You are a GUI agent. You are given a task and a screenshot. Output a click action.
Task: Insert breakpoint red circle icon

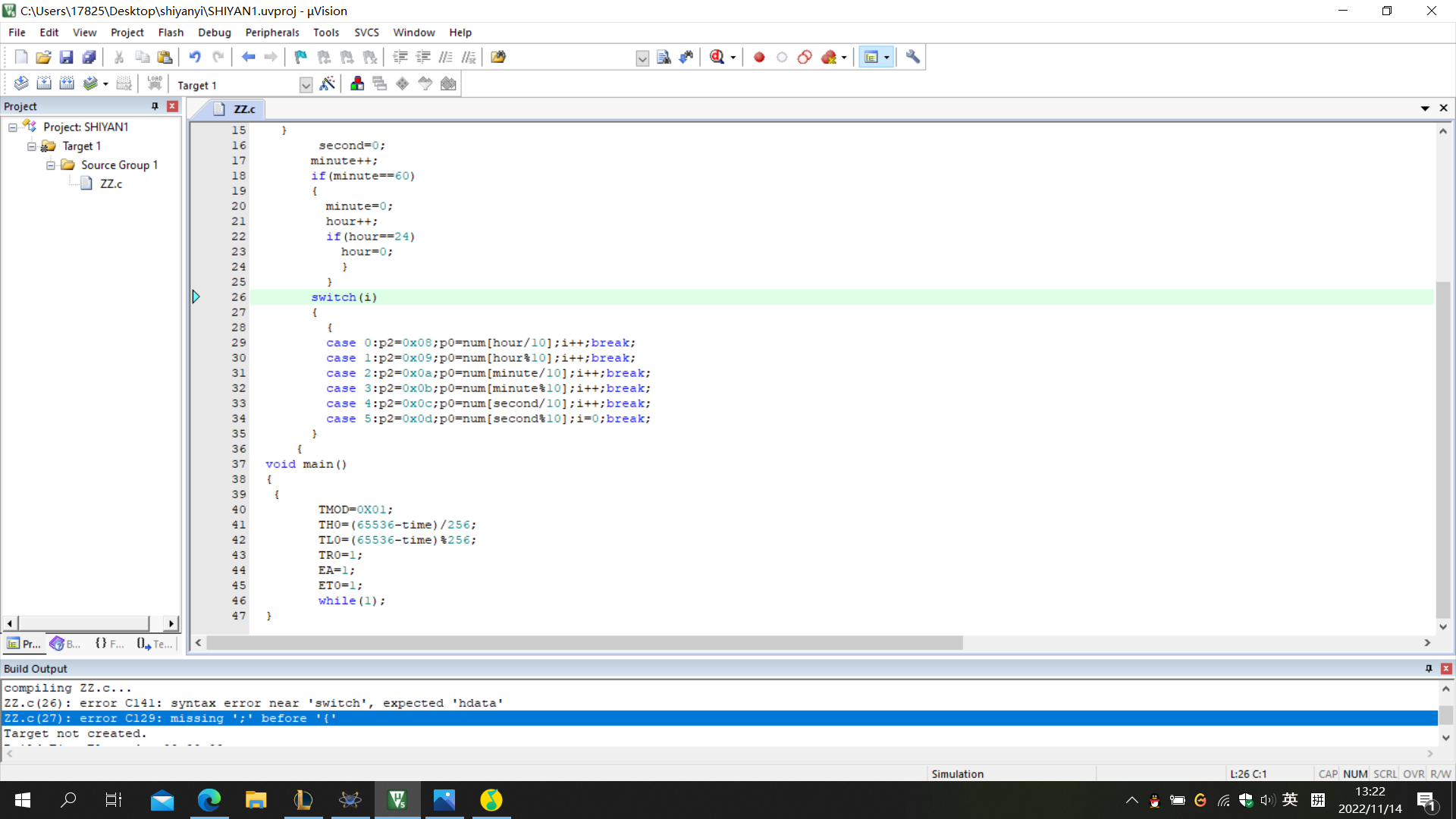[759, 57]
